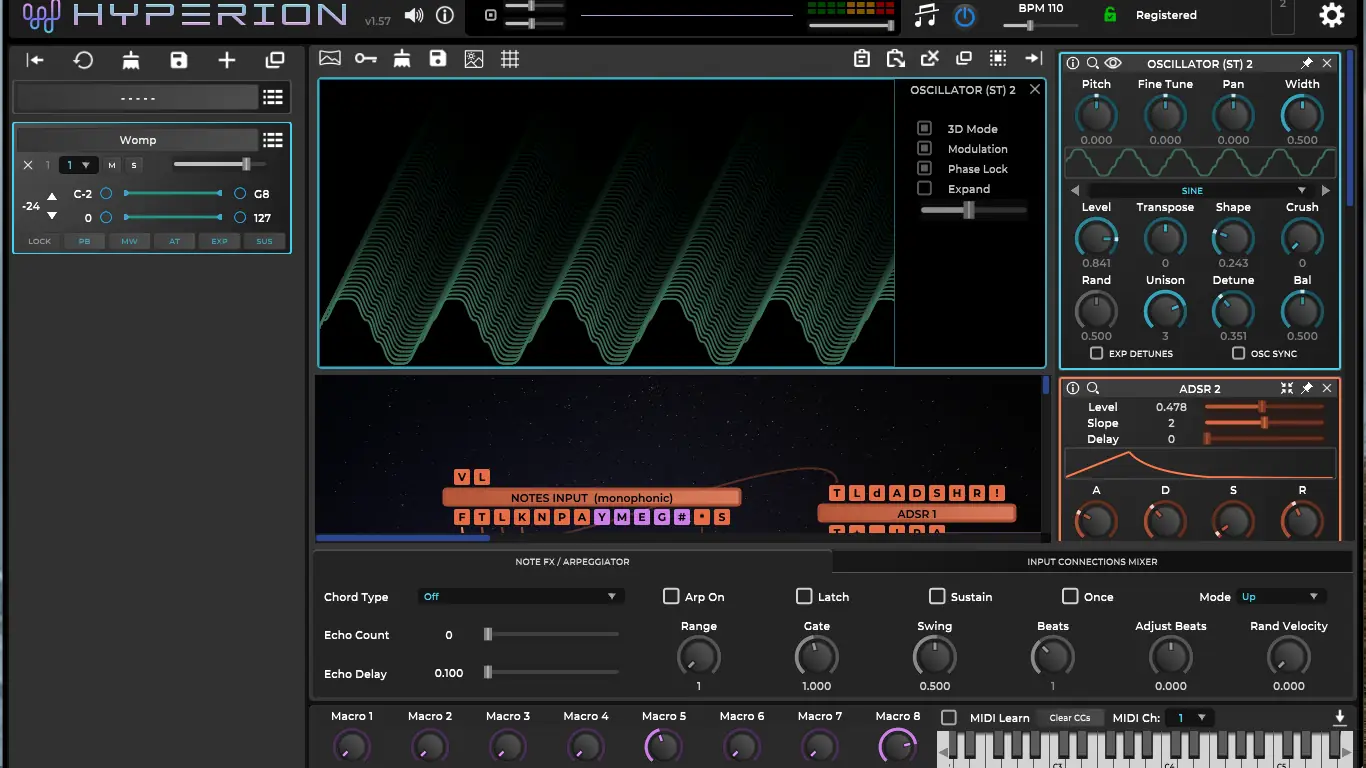Screen dimensions: 1366x768
Task: Click the blue power button icon
Action: pyautogui.click(x=964, y=16)
